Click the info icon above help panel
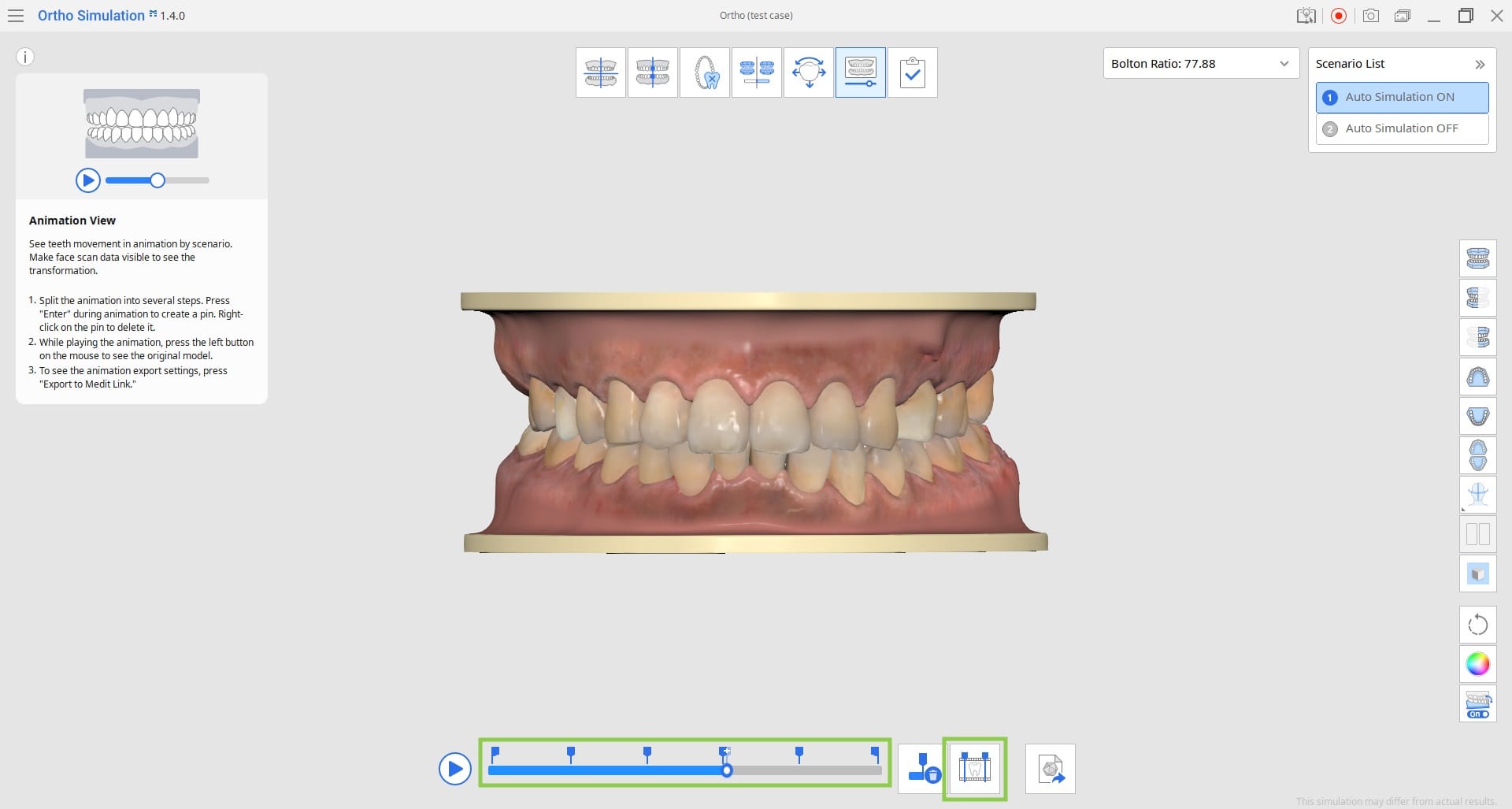Screen dimensions: 1512x809 pyautogui.click(x=25, y=57)
